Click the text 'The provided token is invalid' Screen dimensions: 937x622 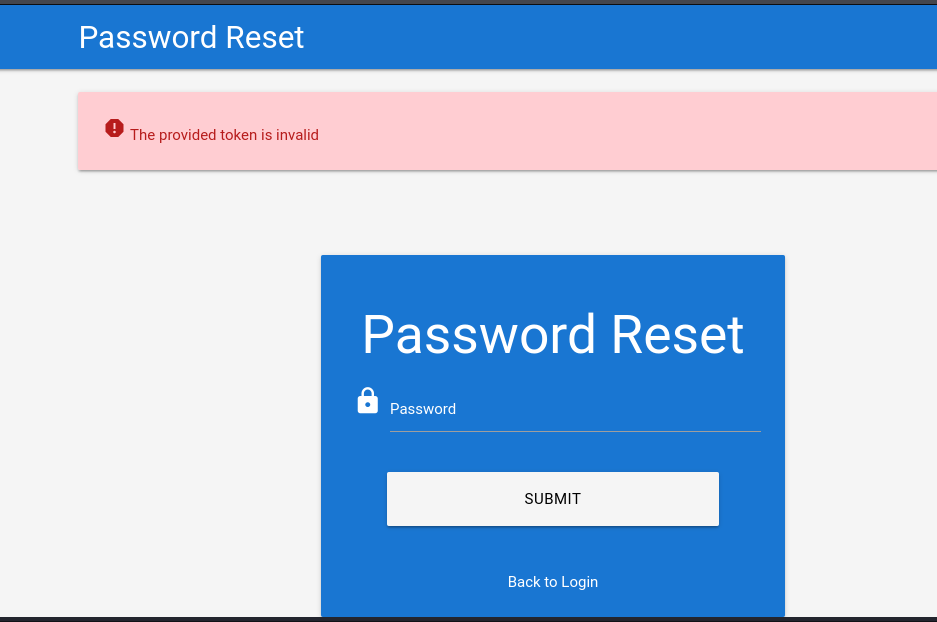click(224, 135)
